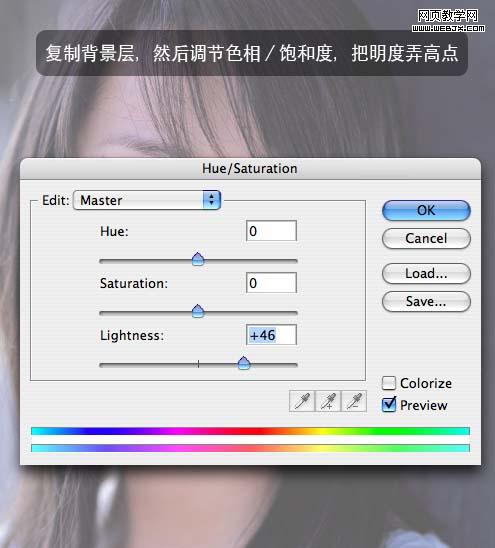
Task: Click the Hue slider handle
Action: click(x=198, y=259)
